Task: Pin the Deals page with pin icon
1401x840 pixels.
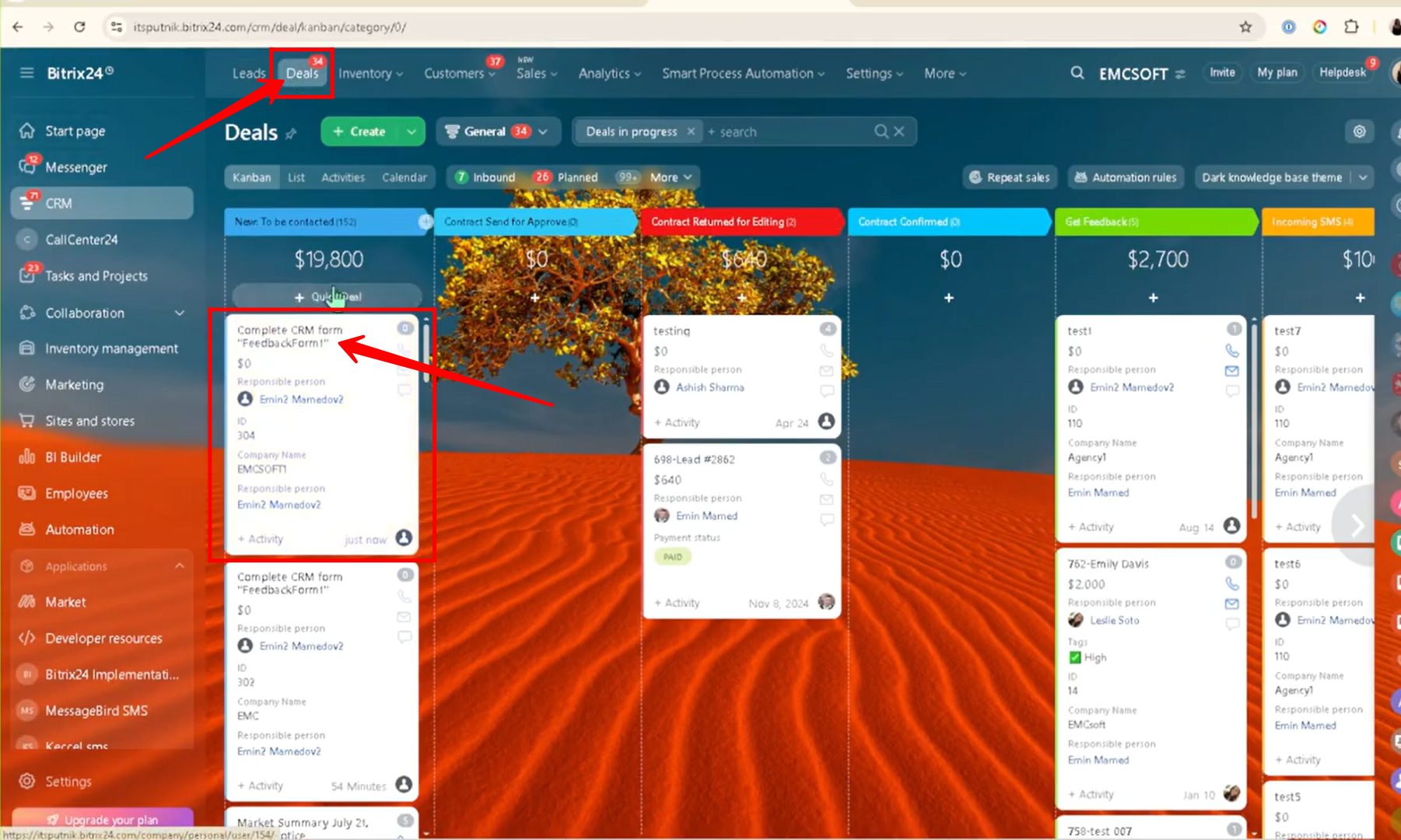Action: (x=291, y=134)
